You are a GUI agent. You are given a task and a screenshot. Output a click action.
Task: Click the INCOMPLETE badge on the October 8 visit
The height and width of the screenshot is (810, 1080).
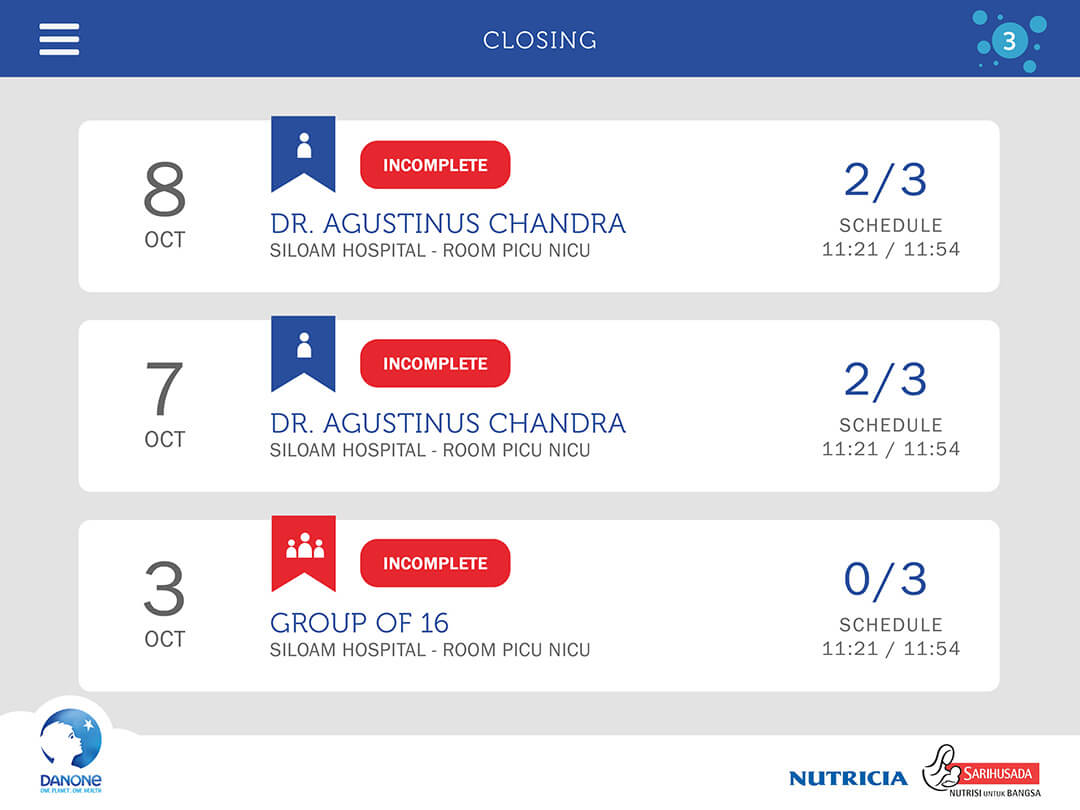coord(435,164)
